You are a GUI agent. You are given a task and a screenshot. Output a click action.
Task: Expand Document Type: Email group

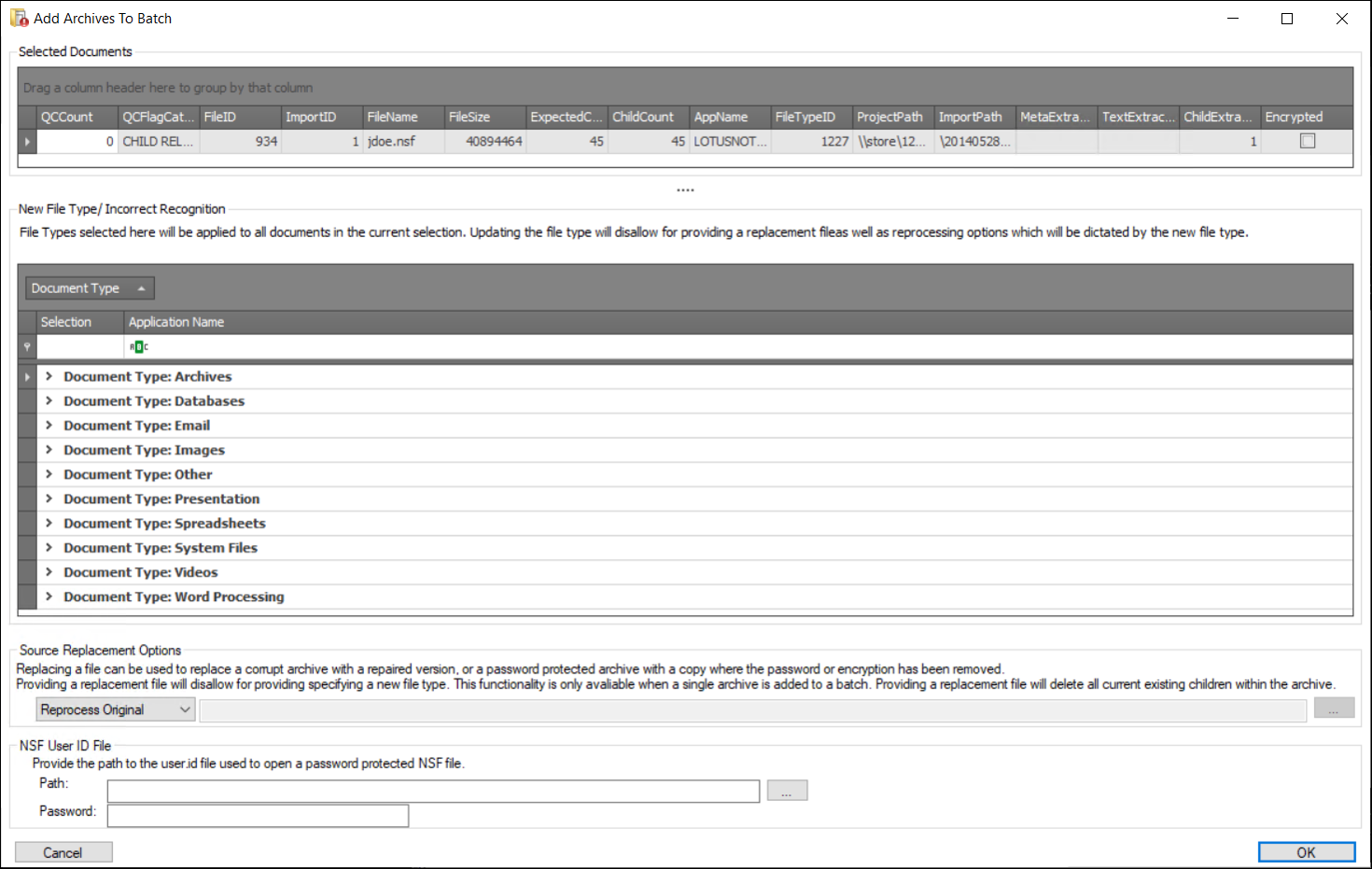coord(49,425)
